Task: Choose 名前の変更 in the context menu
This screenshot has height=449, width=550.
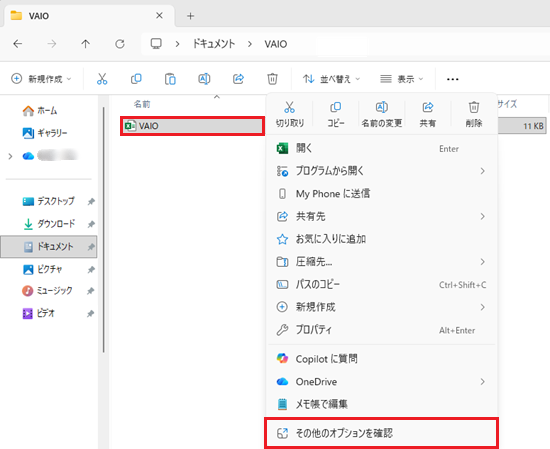Action: pos(382,114)
